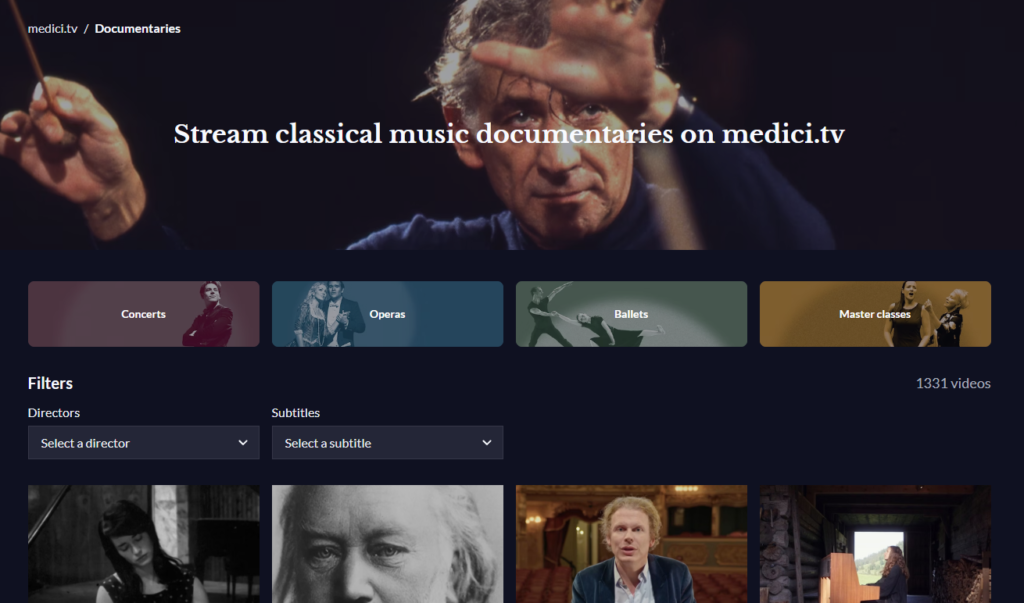Image resolution: width=1024 pixels, height=603 pixels.
Task: Open the barn piano player video thumbnail
Action: [x=875, y=544]
